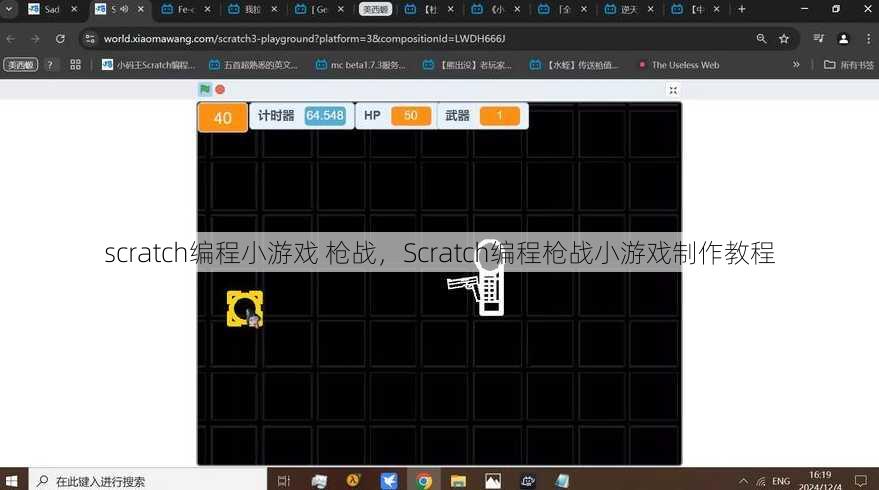This screenshot has height=490, width=879.
Task: Open Task View in taskbar
Action: pos(284,481)
